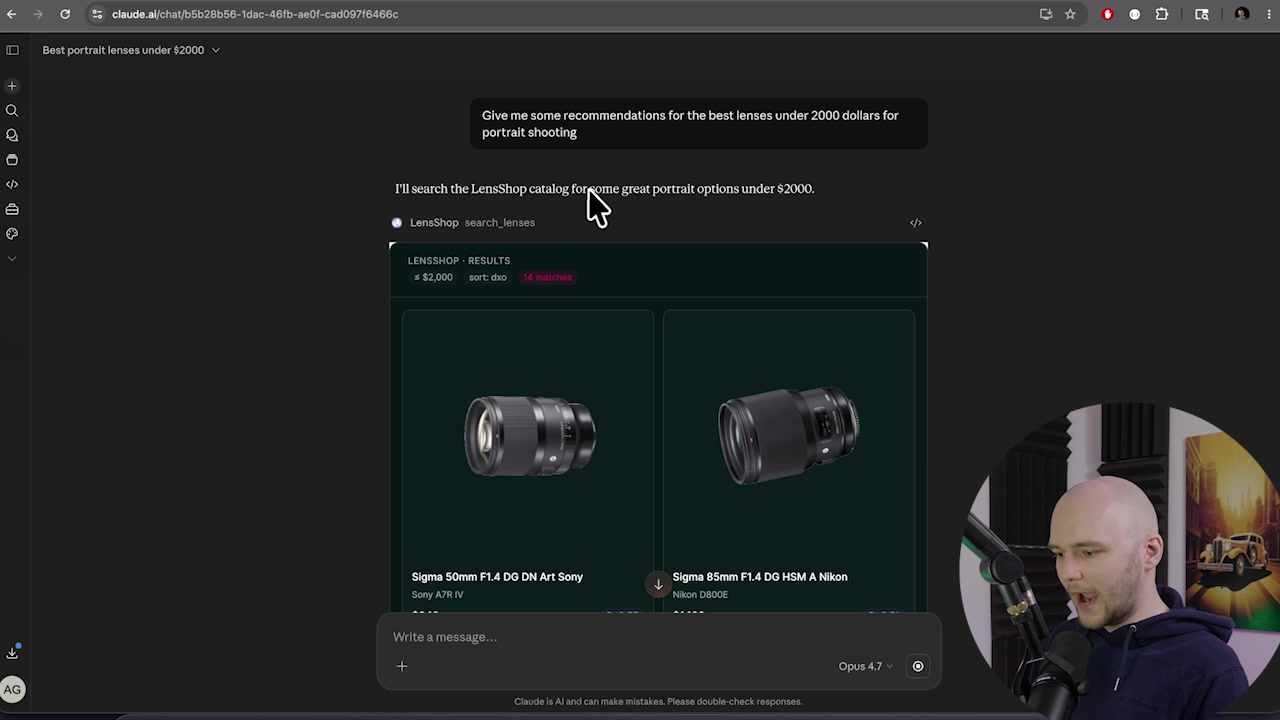Go back with browser back arrow
This screenshot has height=720, width=1280.
(x=12, y=14)
